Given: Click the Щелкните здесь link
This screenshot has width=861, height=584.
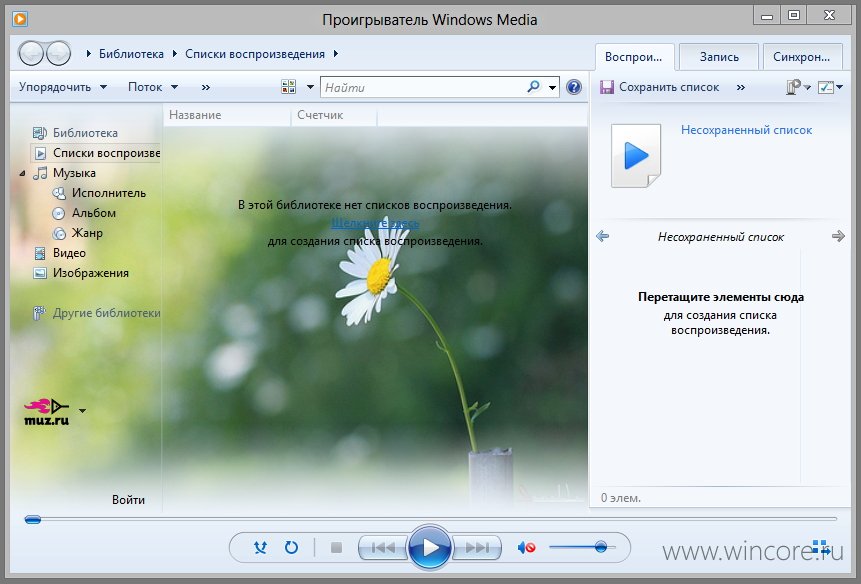Looking at the screenshot, I should click(x=375, y=223).
